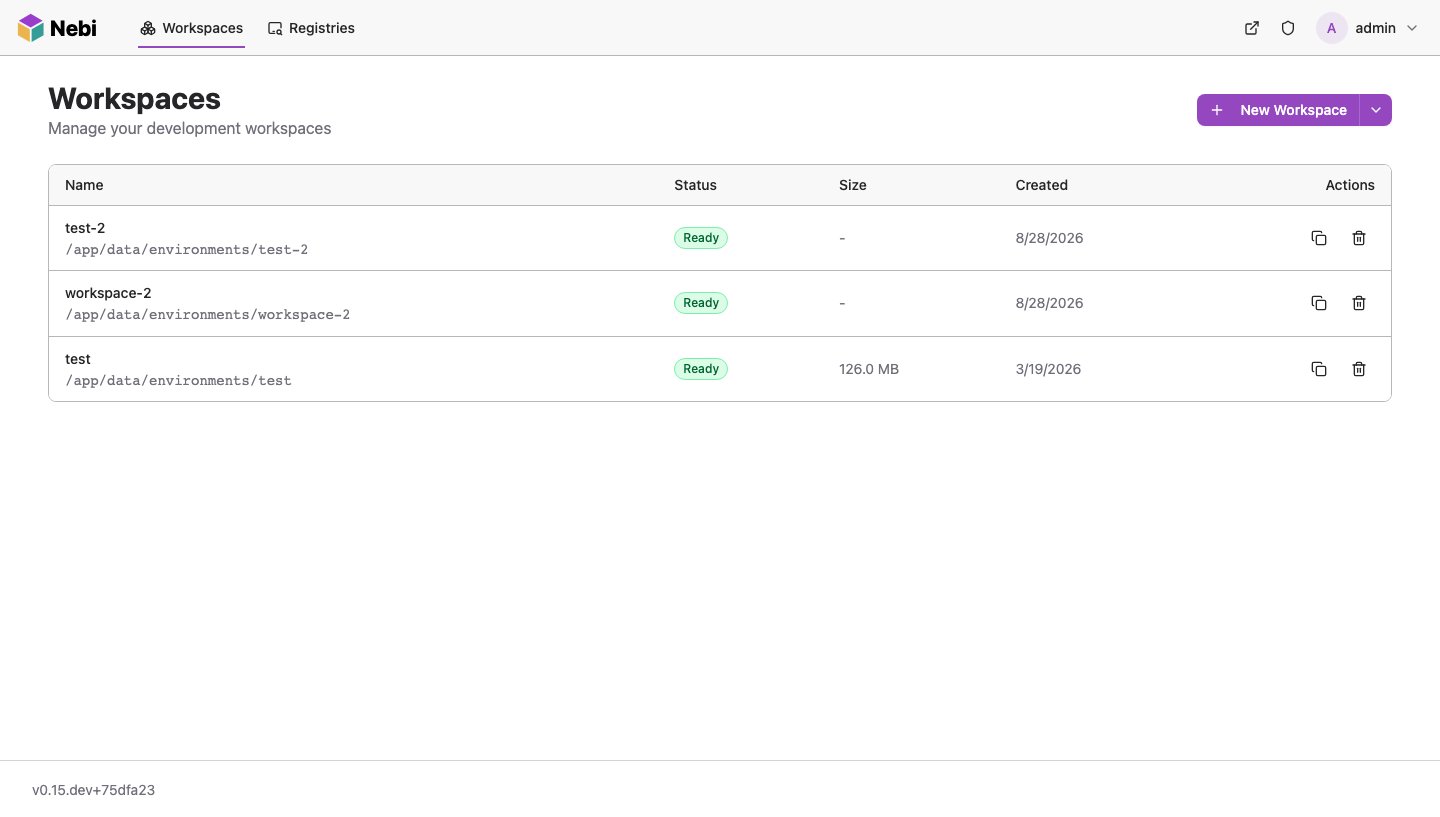Screen dimensions: 1440x817
Task: Click trash icon for test workspace
Action: coord(1359,369)
